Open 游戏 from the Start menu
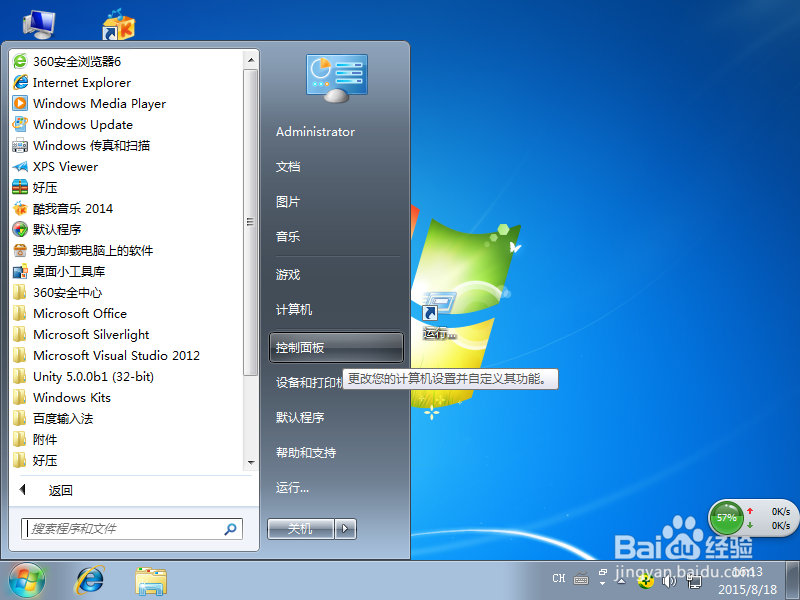Viewport: 800px width, 600px height. pos(288,274)
